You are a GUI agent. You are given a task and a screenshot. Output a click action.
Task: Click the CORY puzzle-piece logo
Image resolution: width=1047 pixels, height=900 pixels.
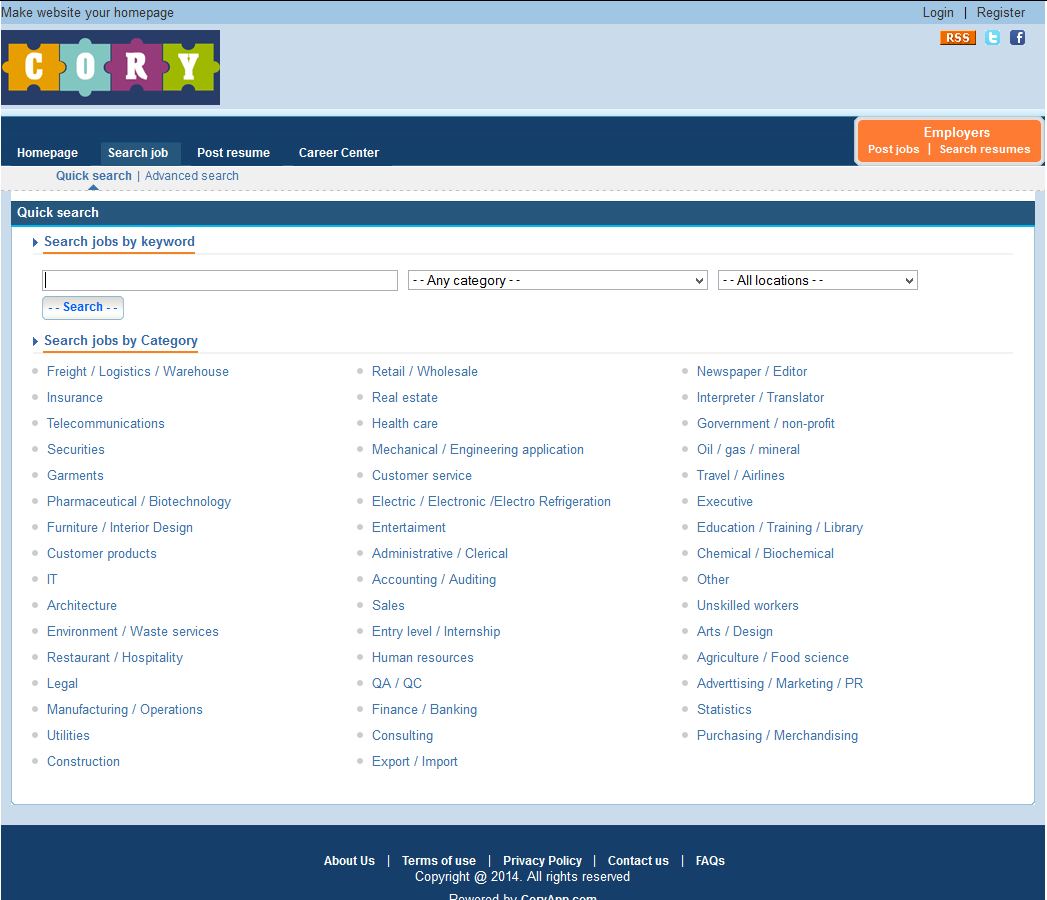pyautogui.click(x=110, y=67)
